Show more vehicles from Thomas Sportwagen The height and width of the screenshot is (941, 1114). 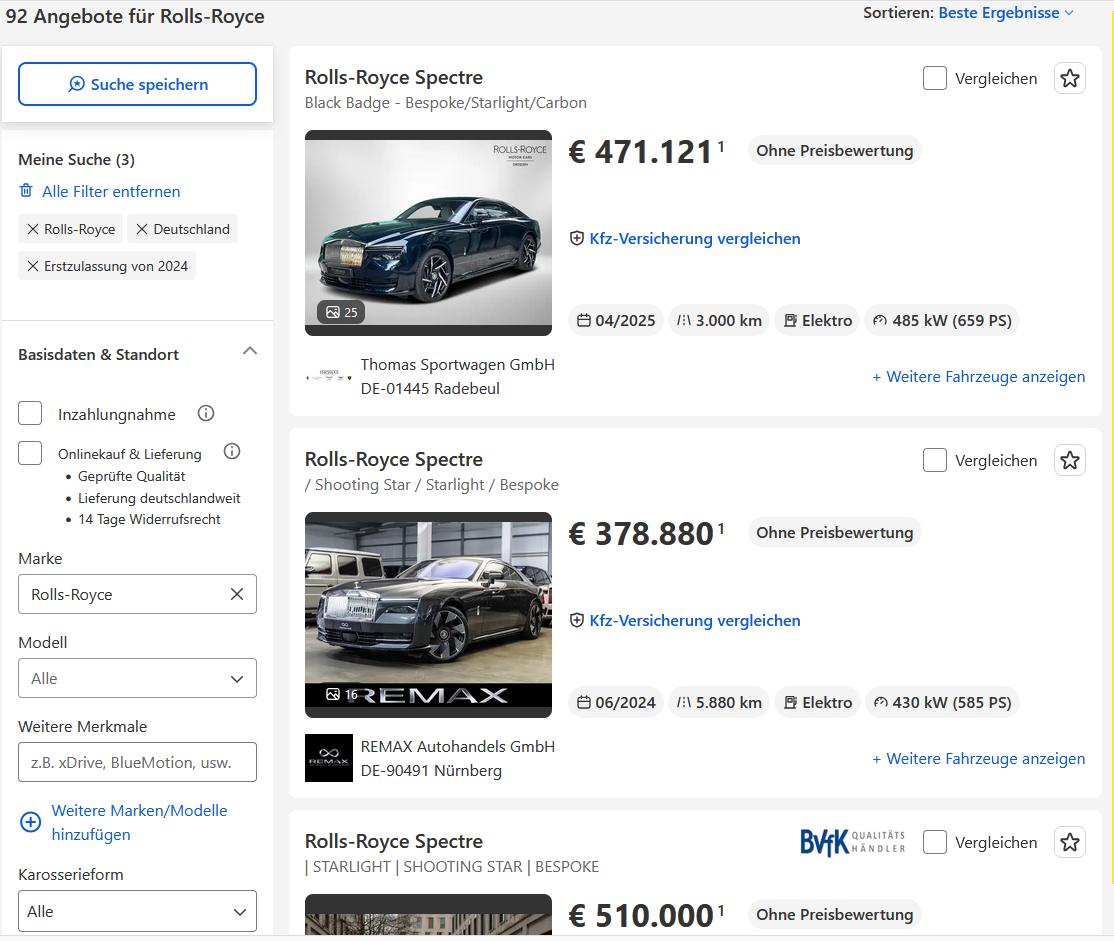point(978,377)
